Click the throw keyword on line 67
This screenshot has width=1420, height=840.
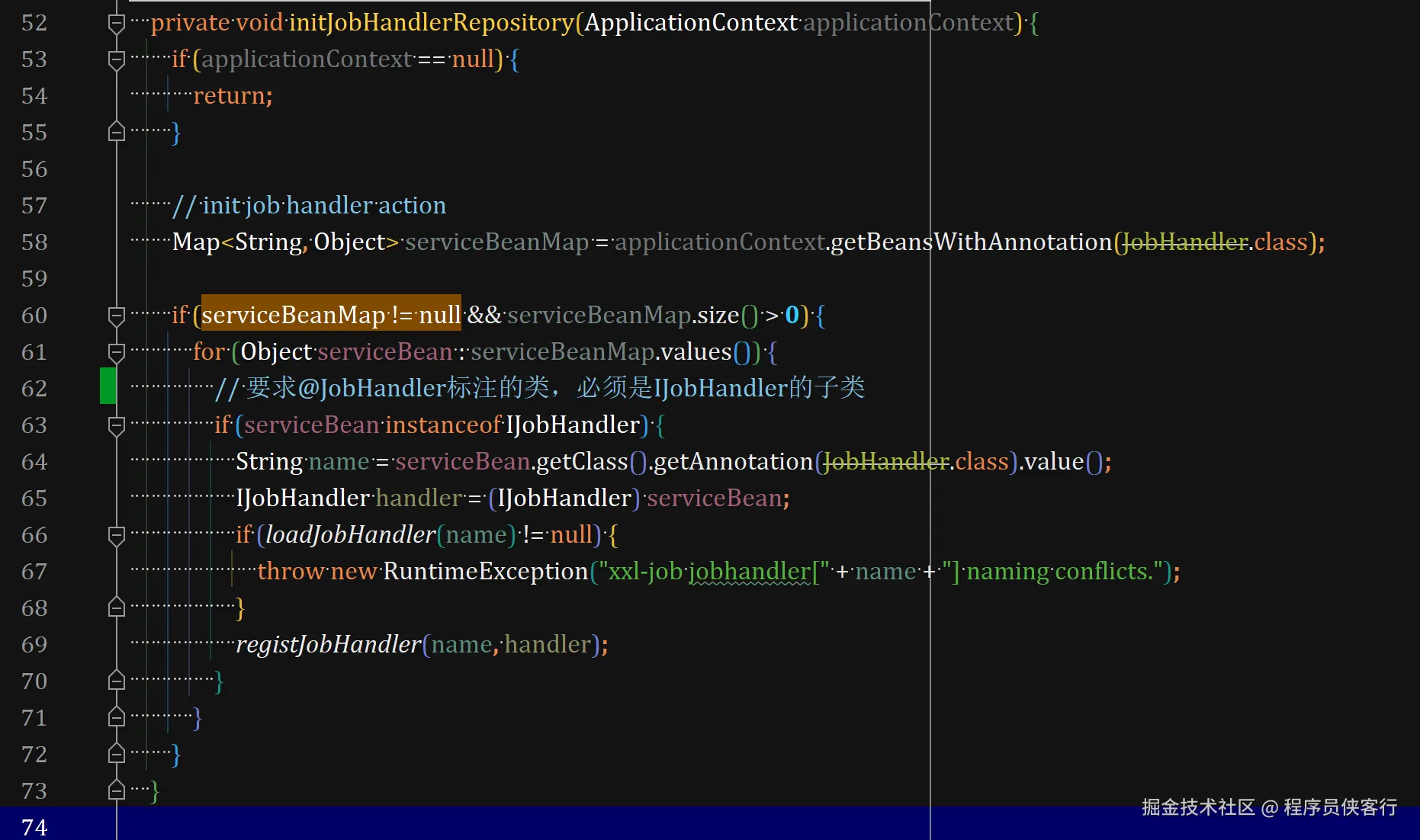click(291, 572)
